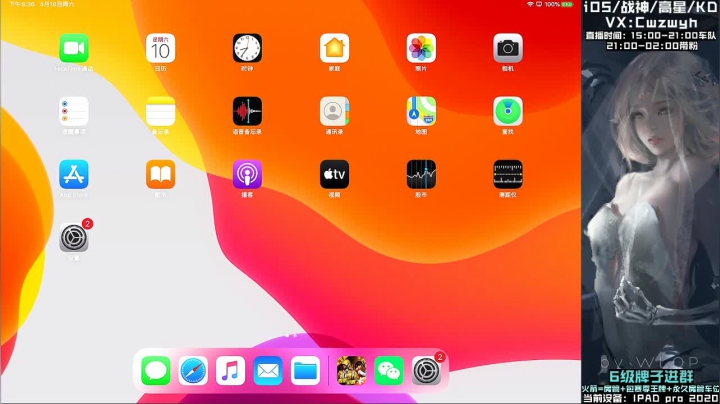Open the FaceTime app
The height and width of the screenshot is (404, 720).
coord(74,48)
